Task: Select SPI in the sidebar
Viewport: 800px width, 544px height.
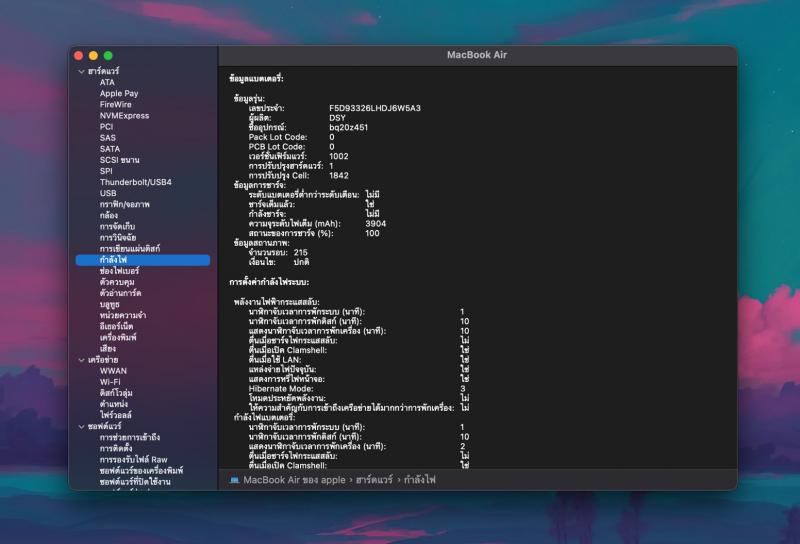Action: pyautogui.click(x=106, y=171)
